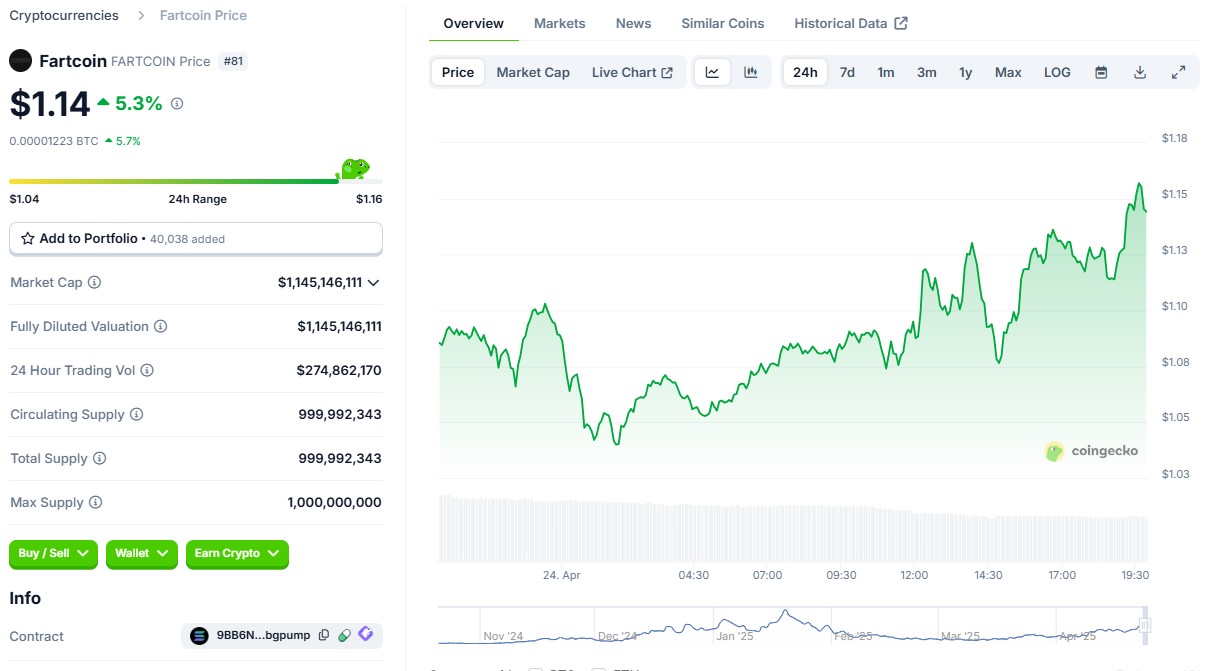
Task: Click the 0.00001223 BTC price text
Action: point(54,141)
